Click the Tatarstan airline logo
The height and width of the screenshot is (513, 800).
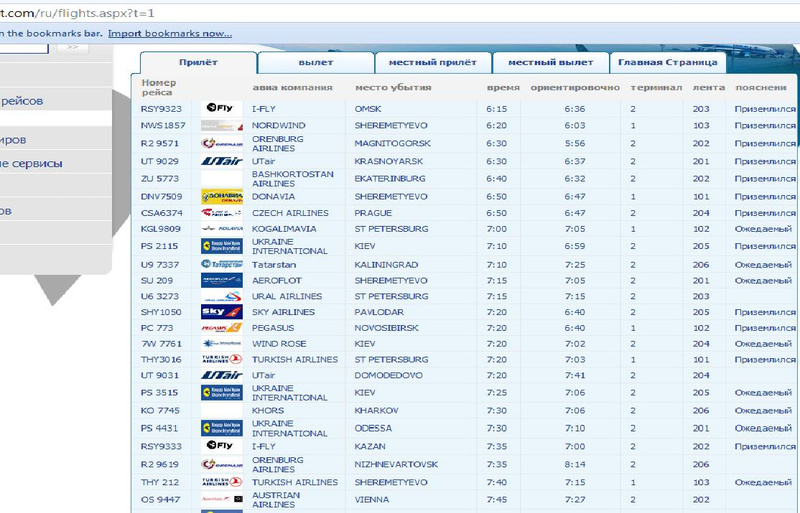pyautogui.click(x=221, y=265)
